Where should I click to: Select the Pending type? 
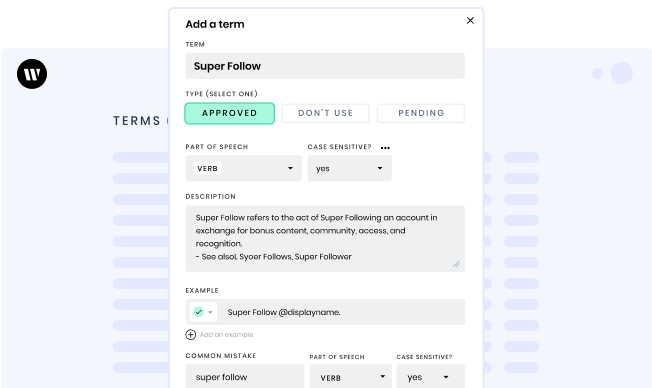[x=421, y=113]
